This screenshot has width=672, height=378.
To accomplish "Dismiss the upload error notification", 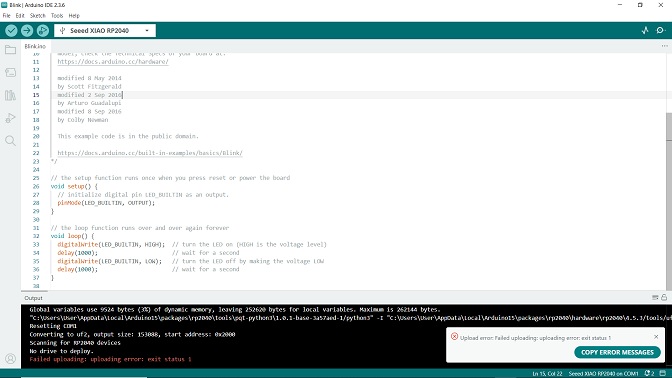I will coord(656,337).
